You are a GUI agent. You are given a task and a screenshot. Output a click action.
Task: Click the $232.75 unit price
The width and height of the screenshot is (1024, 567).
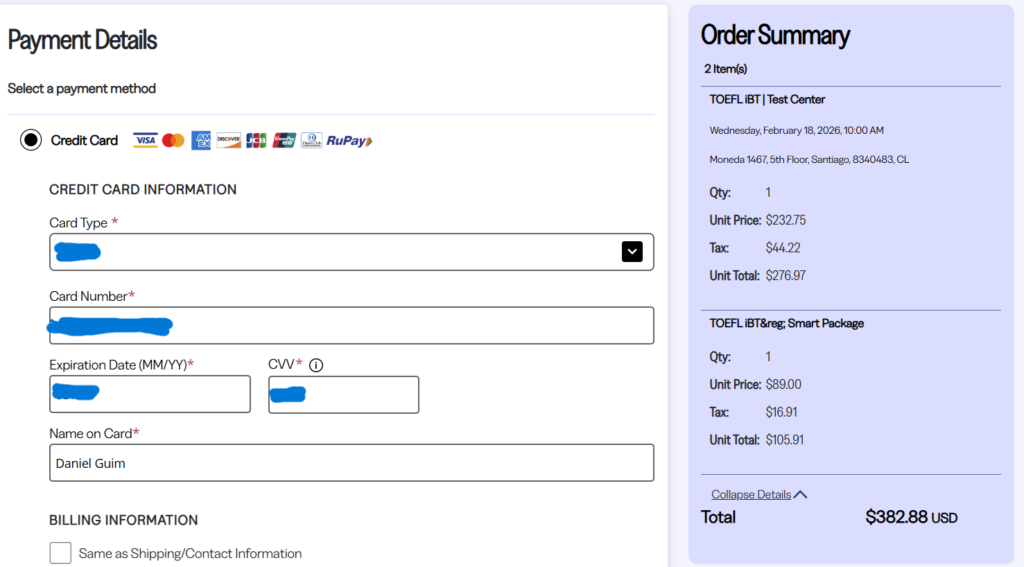point(786,220)
